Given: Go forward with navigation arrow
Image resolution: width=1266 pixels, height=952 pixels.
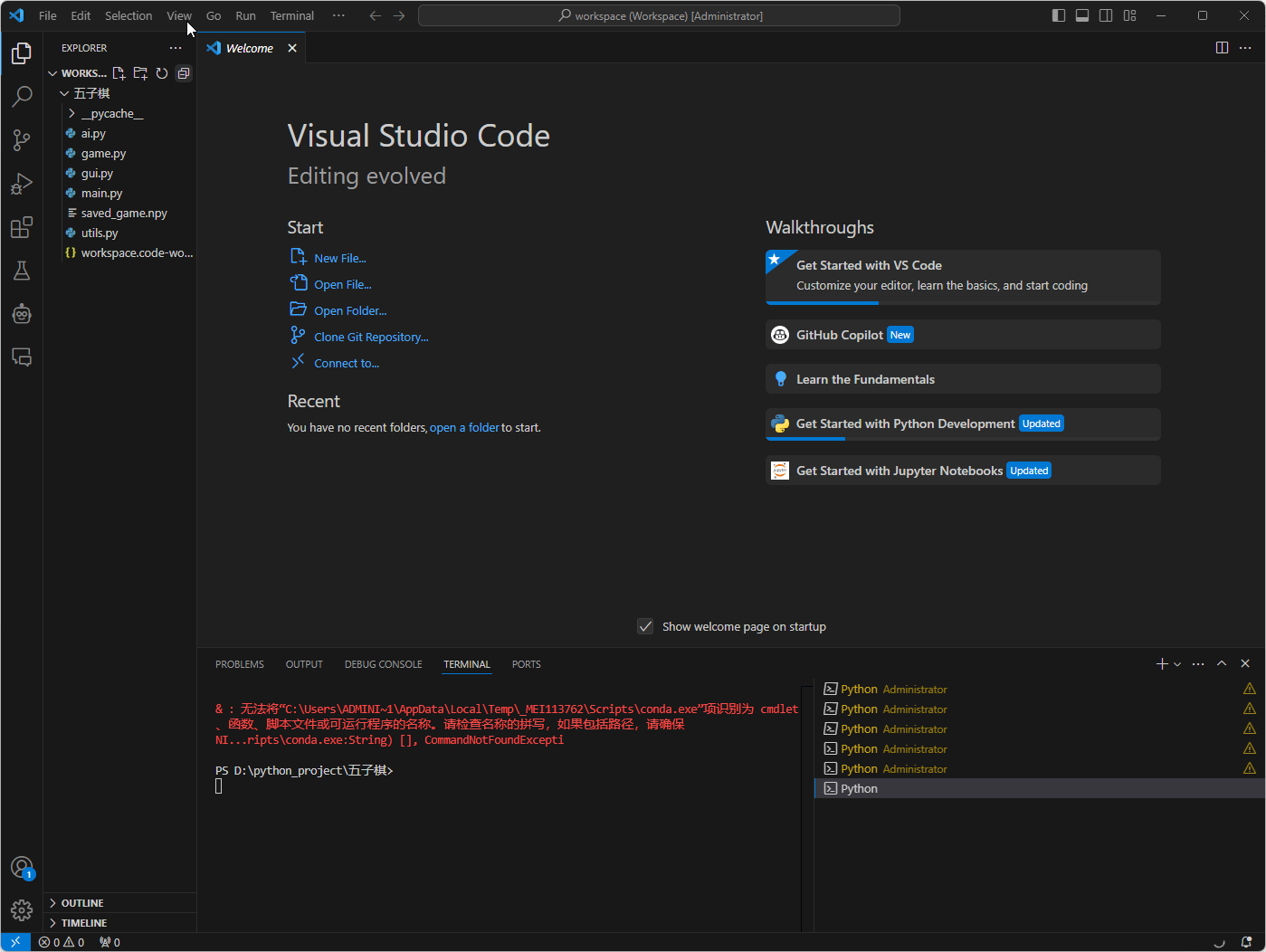Looking at the screenshot, I should point(399,15).
